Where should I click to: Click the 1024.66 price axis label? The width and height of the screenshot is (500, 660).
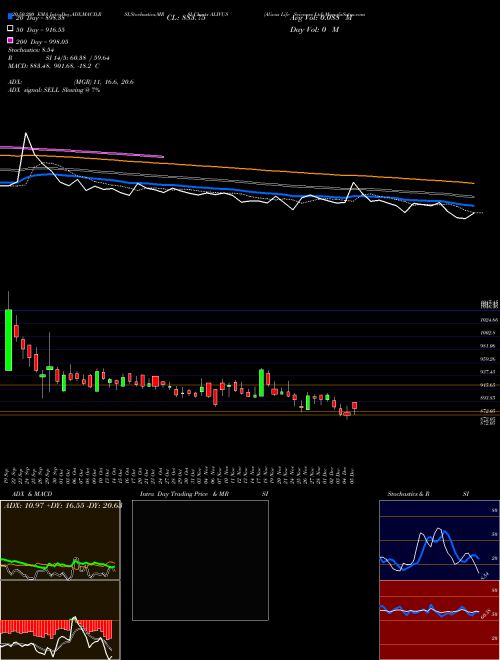489,320
